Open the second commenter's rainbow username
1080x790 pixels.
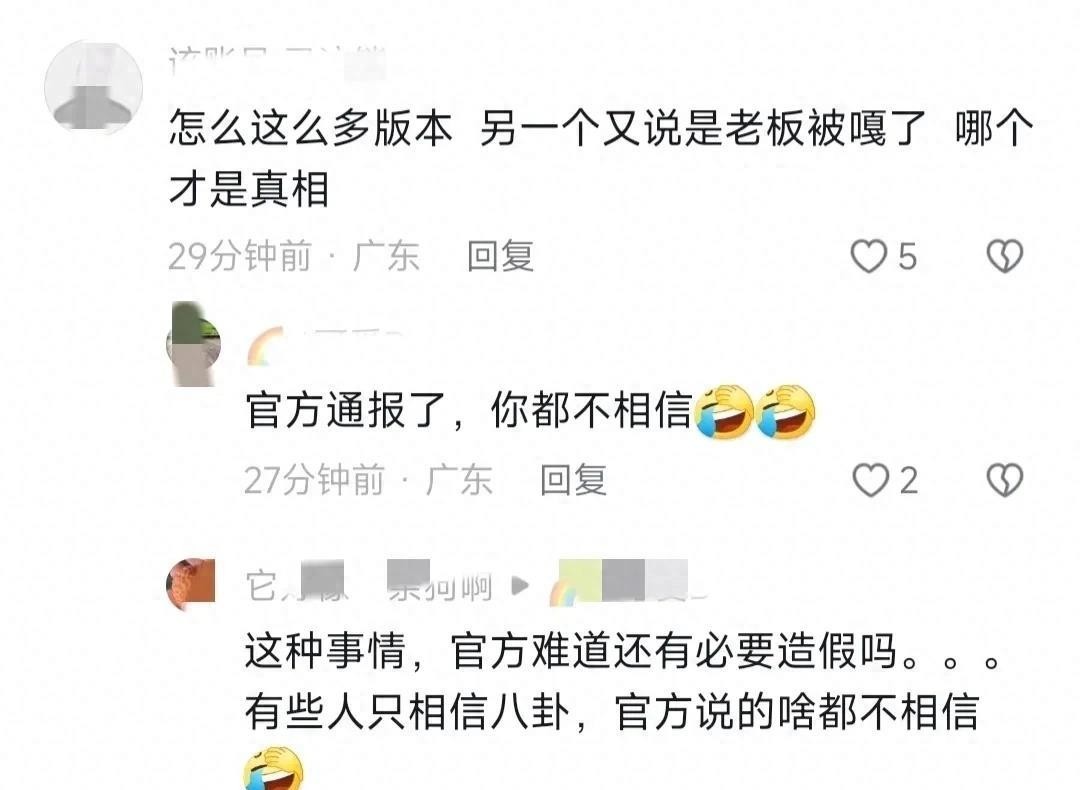(x=324, y=346)
